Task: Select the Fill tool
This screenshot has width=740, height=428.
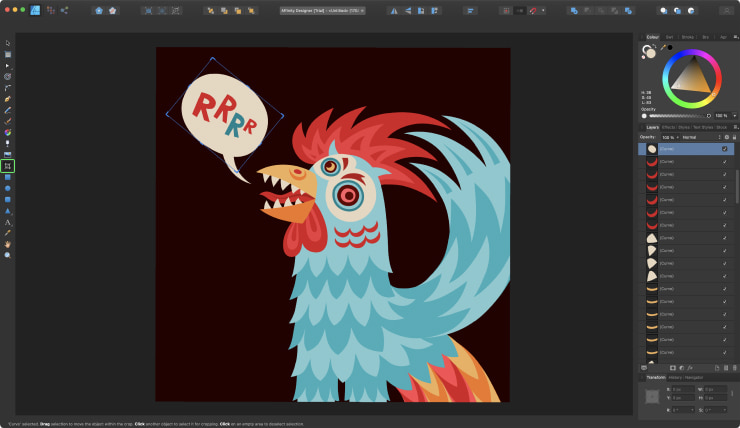Action: (x=8, y=133)
